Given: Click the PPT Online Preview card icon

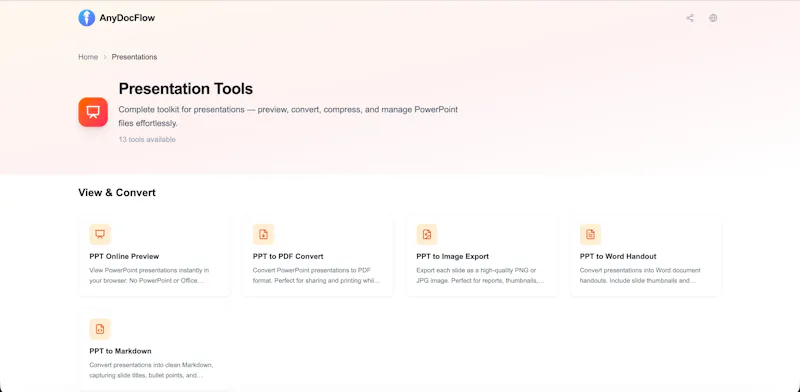Looking at the screenshot, I should pos(100,234).
